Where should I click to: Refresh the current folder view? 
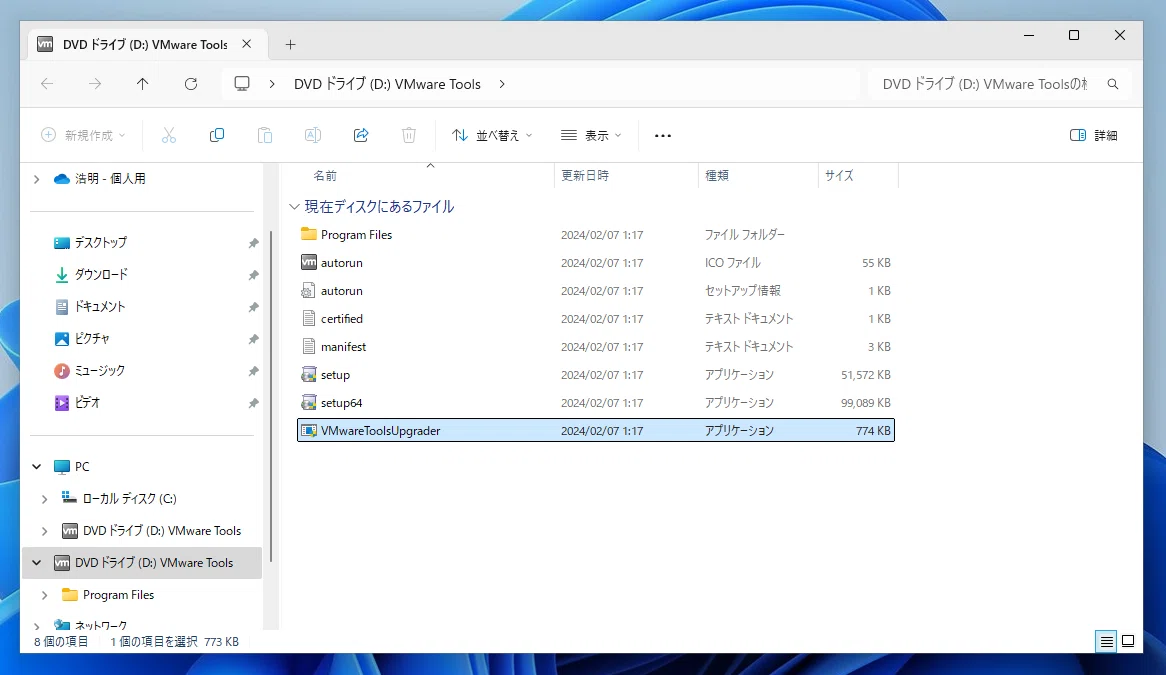coord(191,84)
